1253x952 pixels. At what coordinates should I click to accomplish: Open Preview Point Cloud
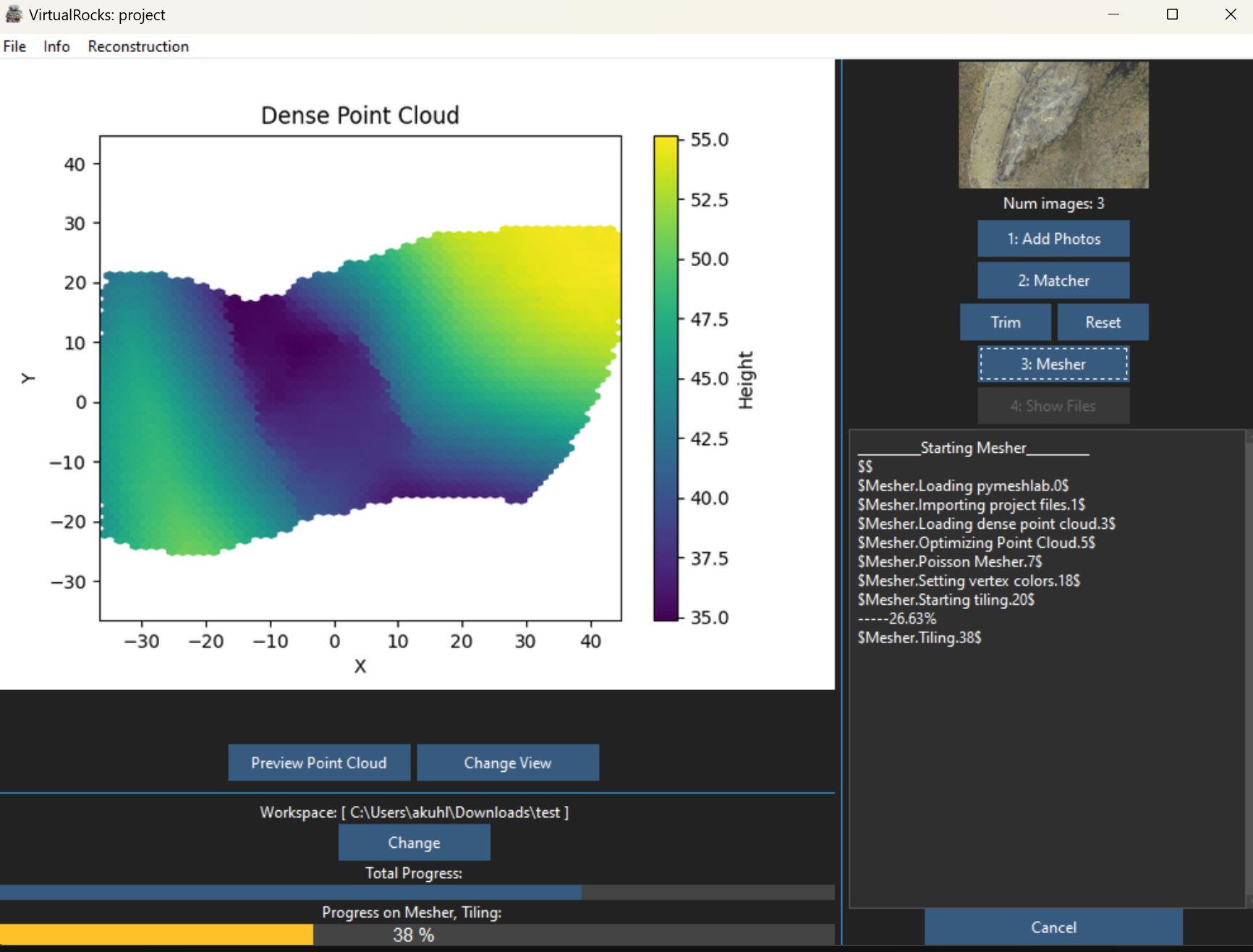coord(319,762)
